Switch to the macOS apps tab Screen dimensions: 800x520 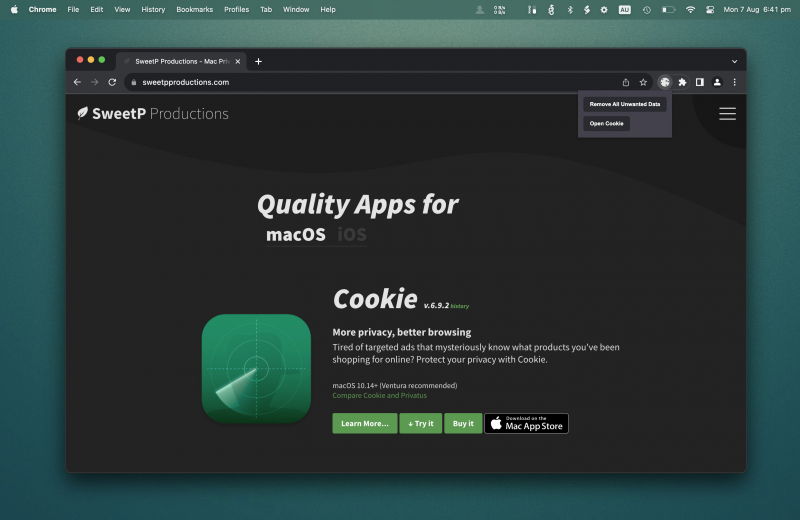(x=295, y=235)
